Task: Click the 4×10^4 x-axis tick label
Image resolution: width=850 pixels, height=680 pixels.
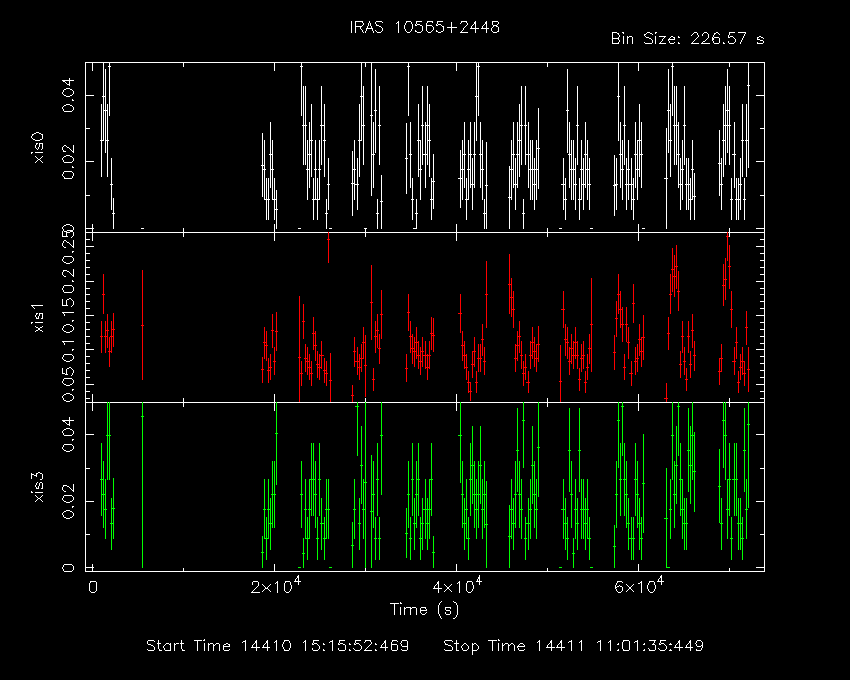Action: point(457,586)
